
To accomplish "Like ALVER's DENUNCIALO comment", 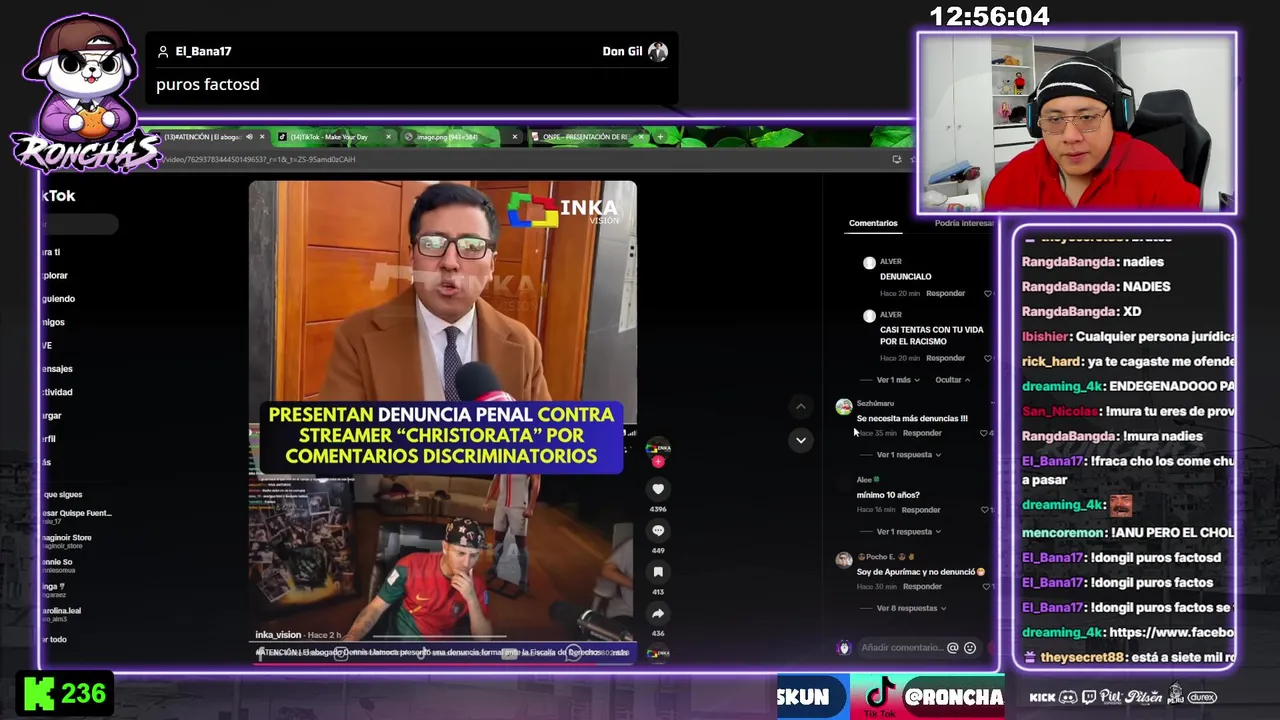I will 988,293.
